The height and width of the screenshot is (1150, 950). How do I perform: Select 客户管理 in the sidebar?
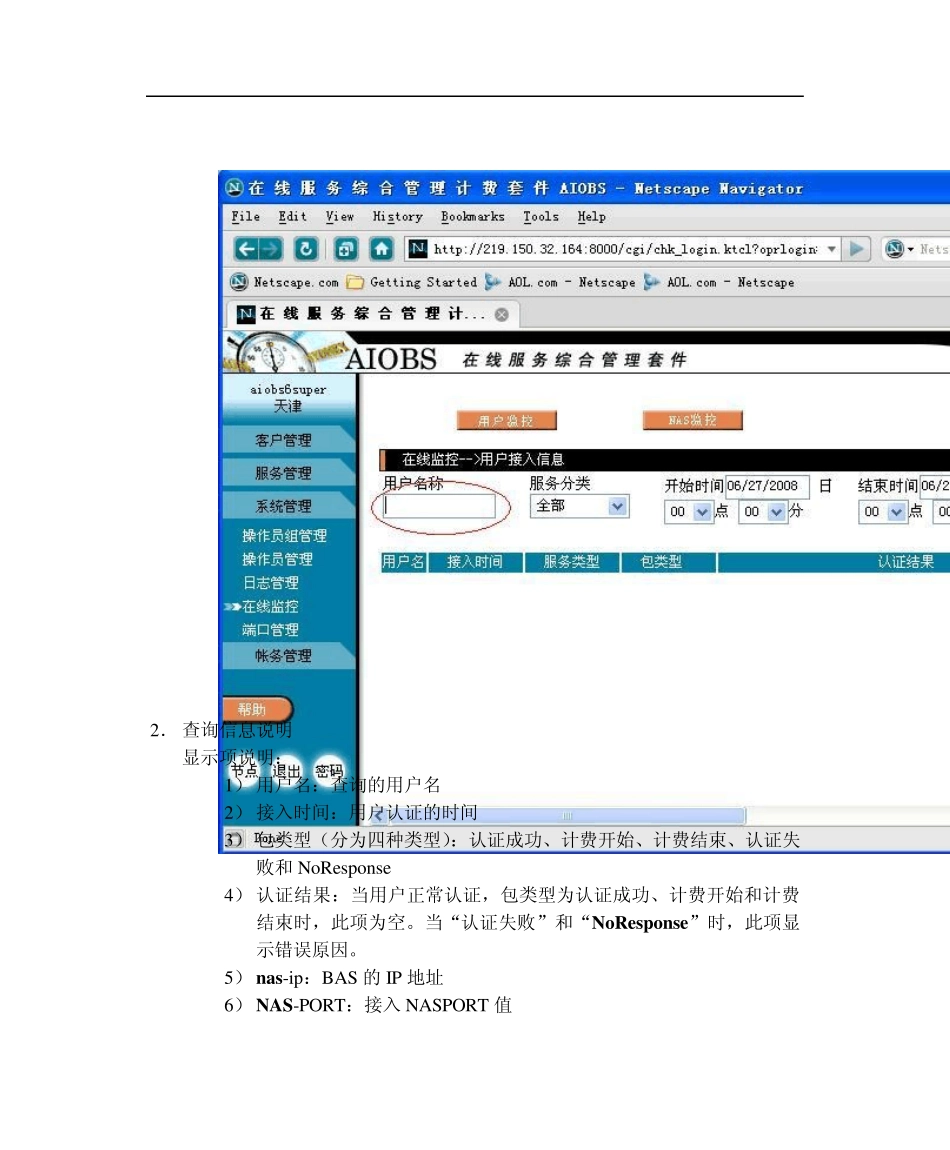(x=283, y=441)
